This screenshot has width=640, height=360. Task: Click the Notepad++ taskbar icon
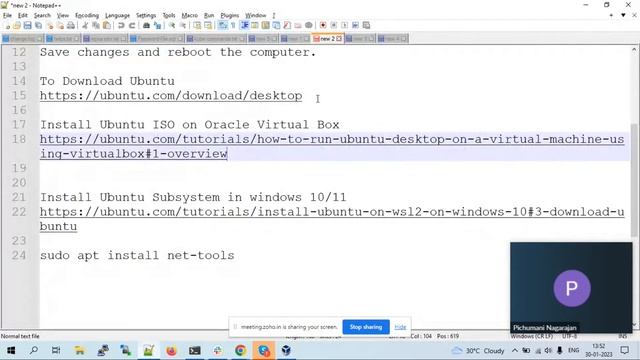pyautogui.click(x=149, y=350)
